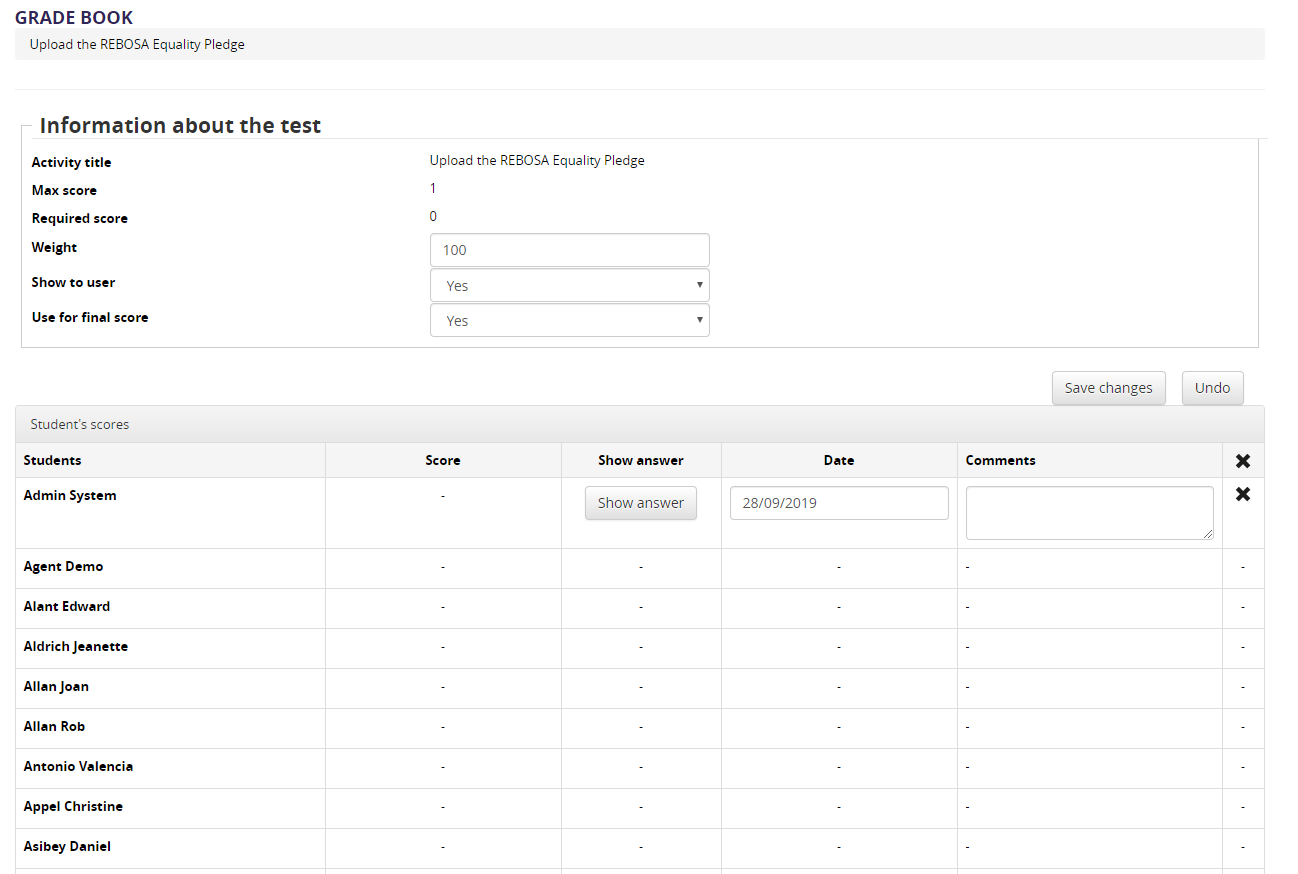Click the Save changes button
The height and width of the screenshot is (874, 1298).
(x=1108, y=388)
